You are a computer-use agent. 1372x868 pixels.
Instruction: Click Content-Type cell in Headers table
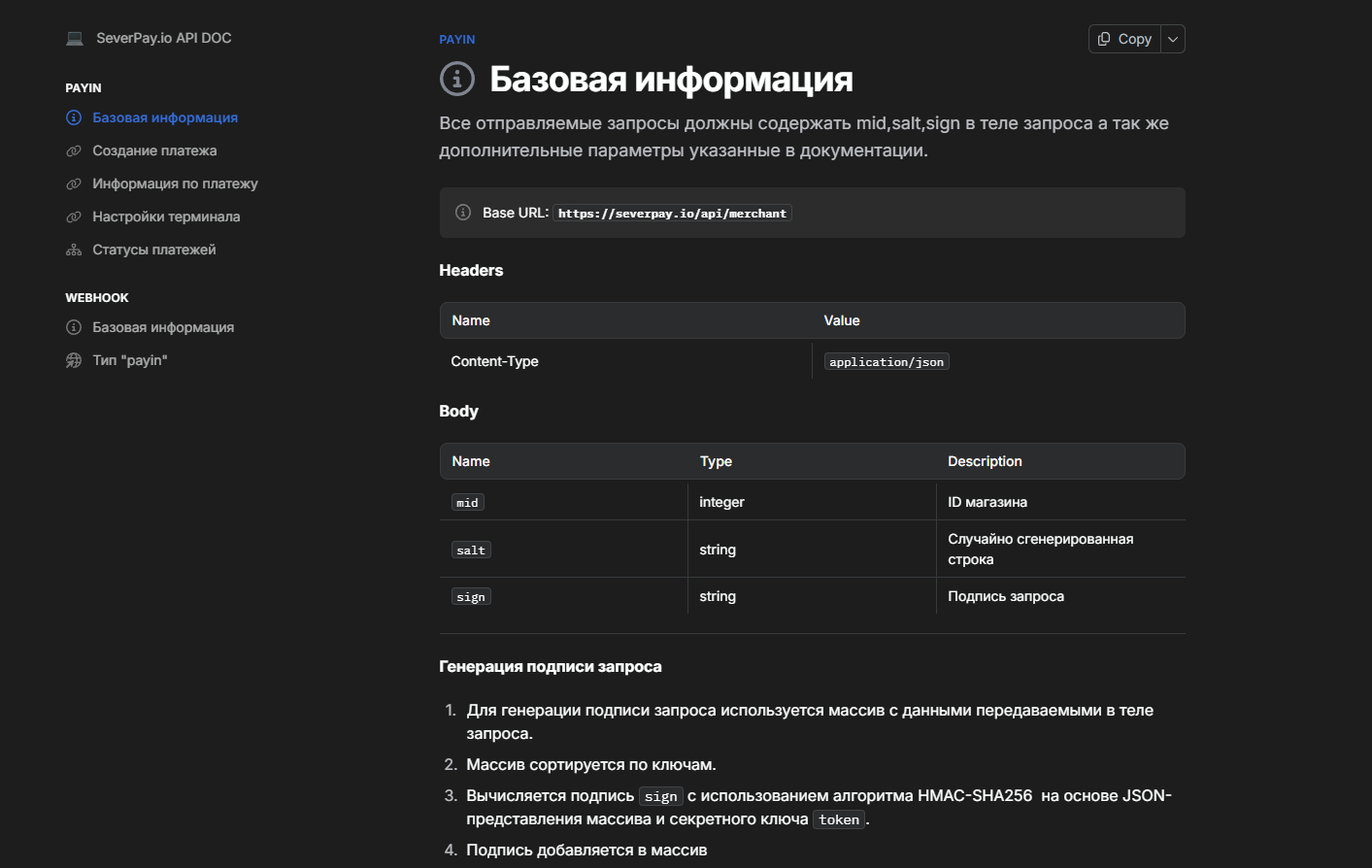[494, 361]
